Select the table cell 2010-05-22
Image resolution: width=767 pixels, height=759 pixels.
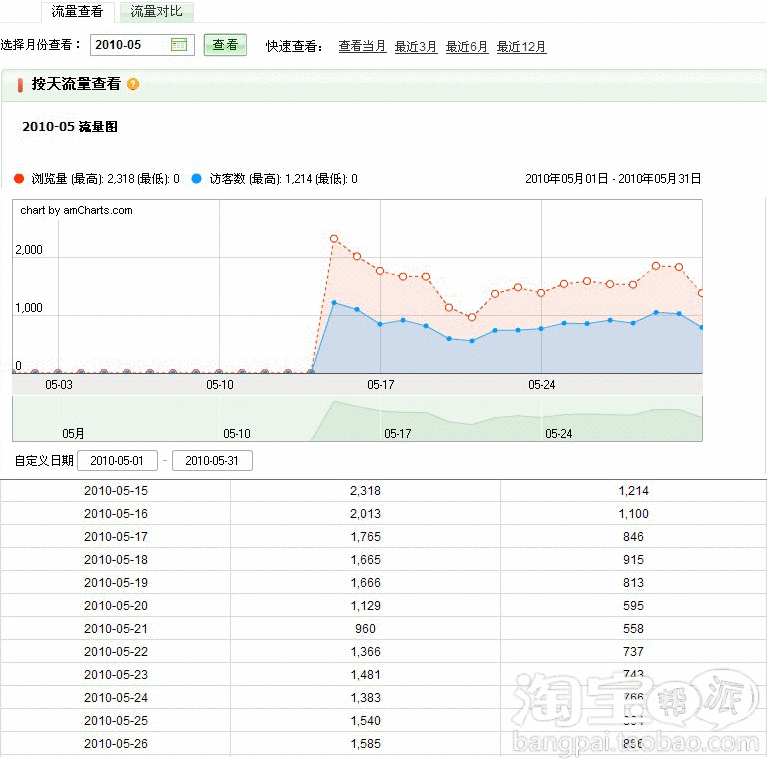116,652
